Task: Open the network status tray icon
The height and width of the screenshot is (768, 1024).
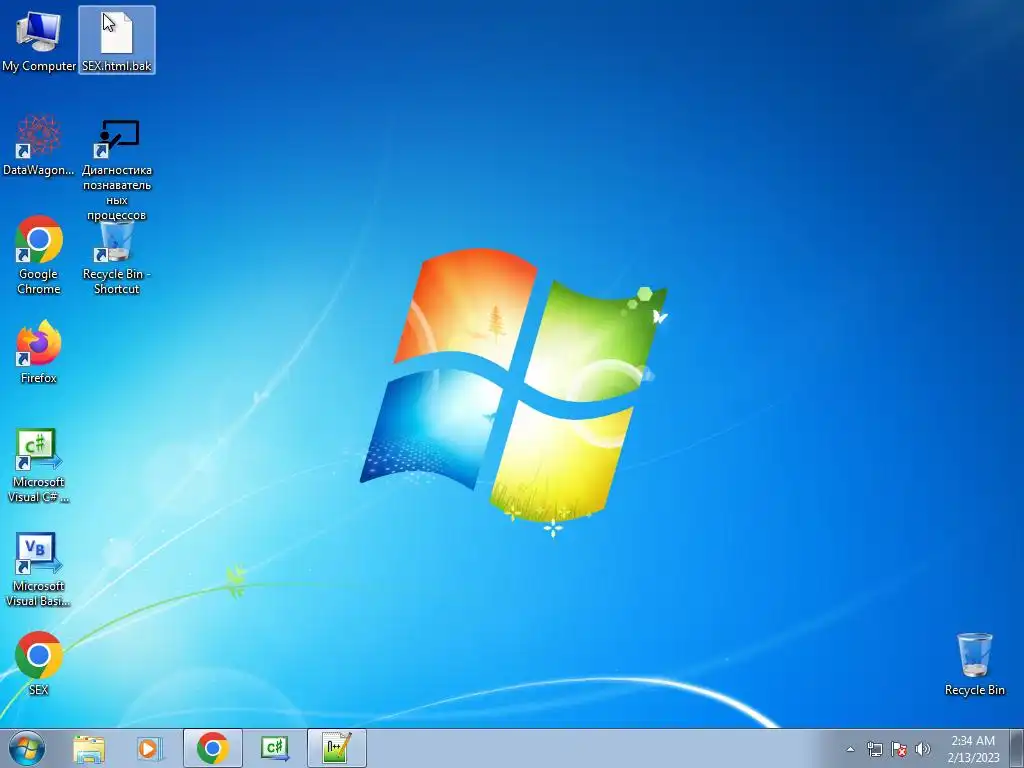Action: click(x=874, y=749)
